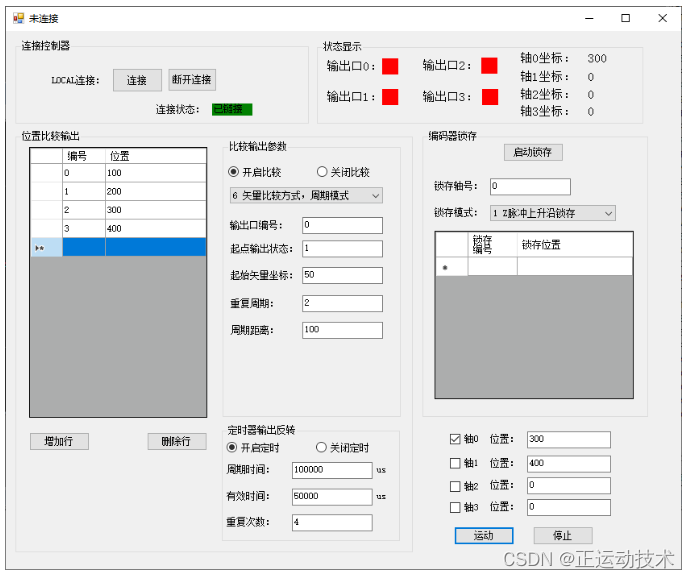Click the 输出口0 red status indicator
The image size is (690, 578).
(390, 66)
